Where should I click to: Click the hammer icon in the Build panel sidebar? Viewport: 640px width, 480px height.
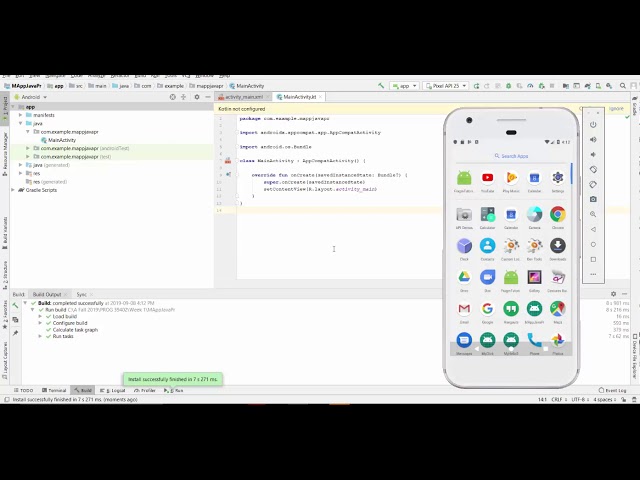pyautogui.click(x=15, y=305)
